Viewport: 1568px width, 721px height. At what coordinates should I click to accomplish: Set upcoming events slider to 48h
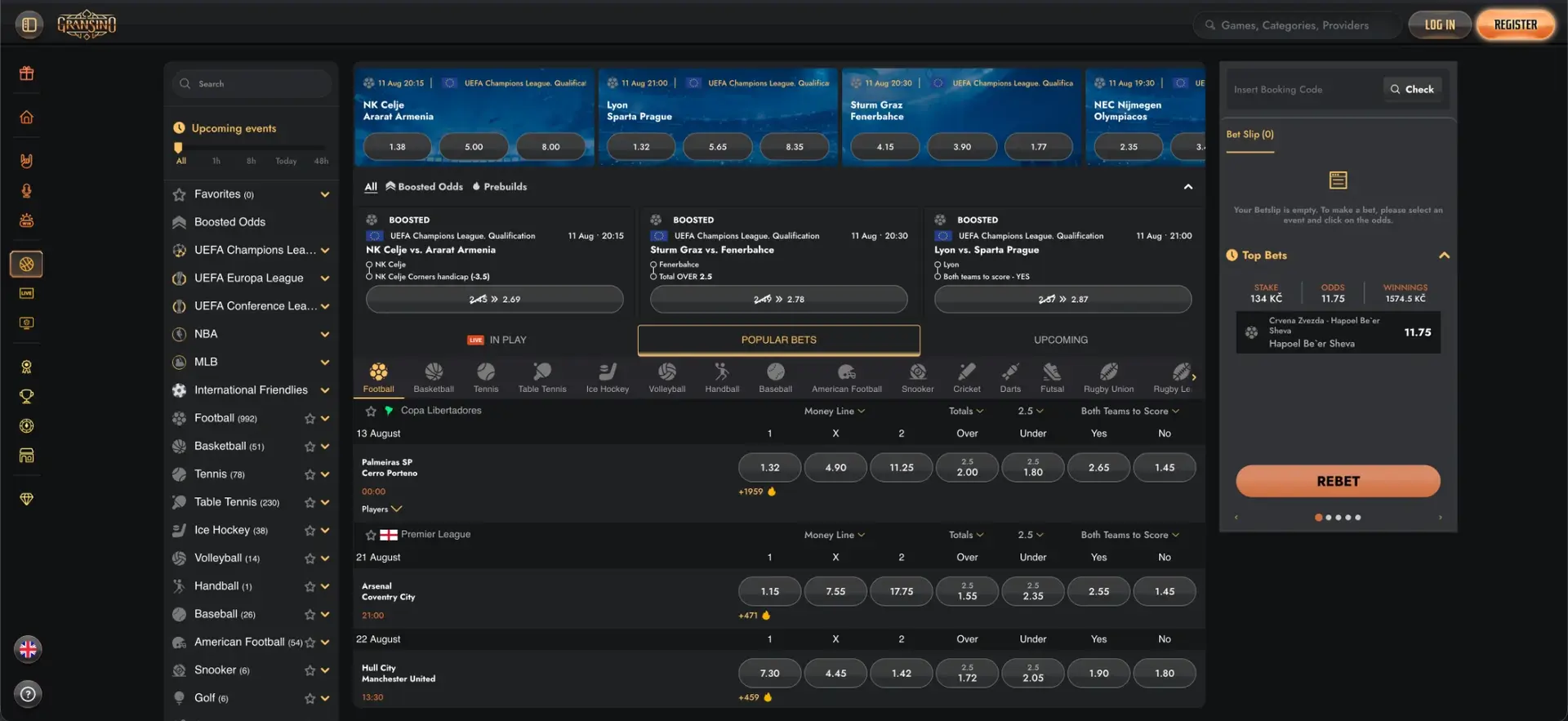pos(321,161)
